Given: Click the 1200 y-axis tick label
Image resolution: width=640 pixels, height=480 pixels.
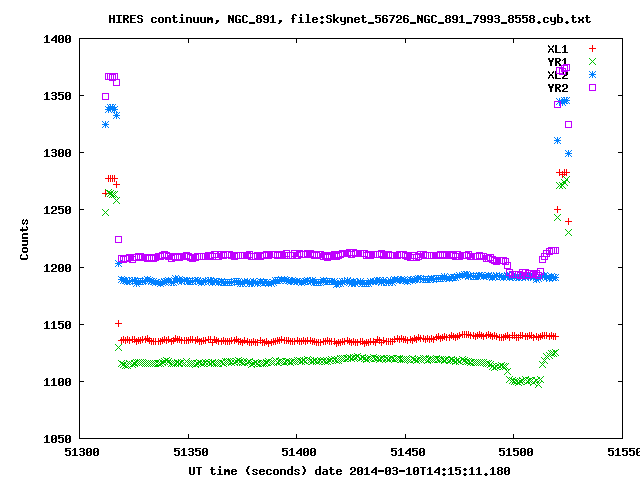Looking at the screenshot, I should (x=57, y=268).
